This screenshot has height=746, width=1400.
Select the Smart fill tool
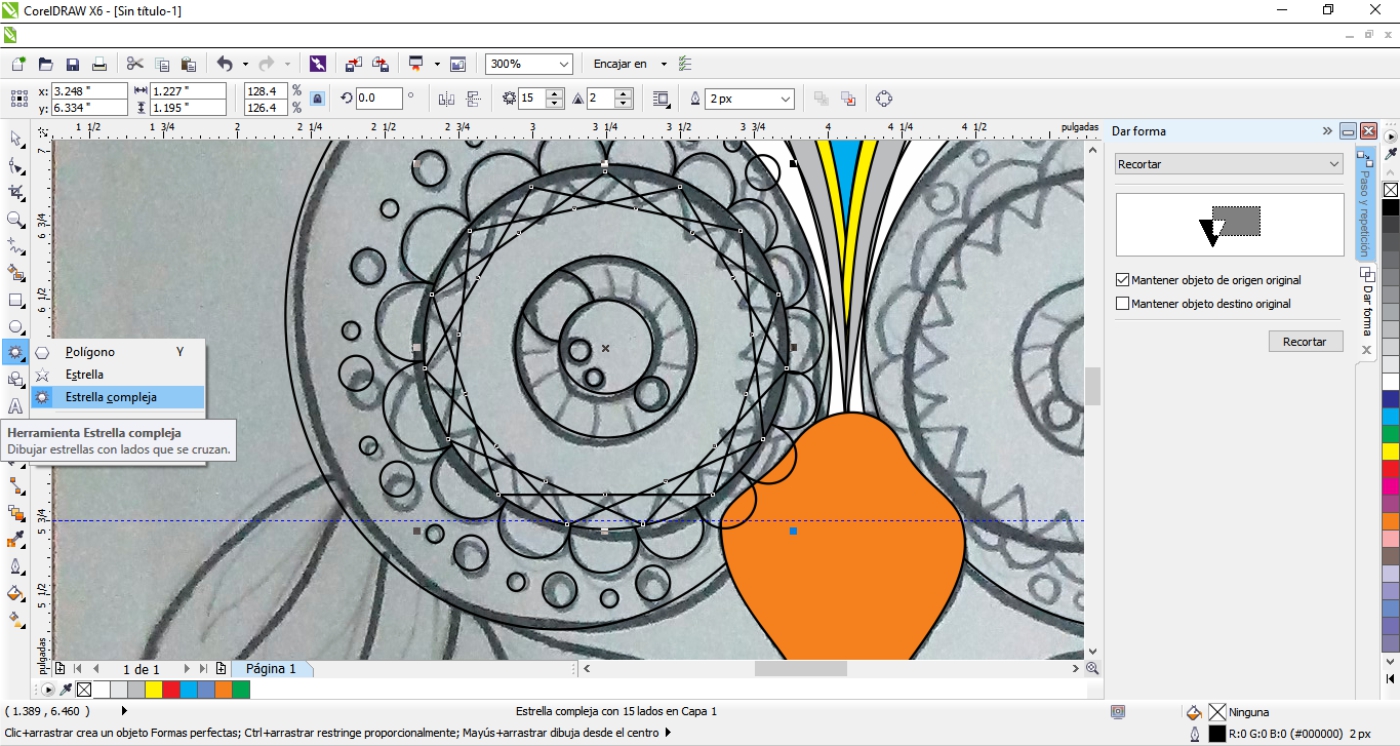(16, 272)
